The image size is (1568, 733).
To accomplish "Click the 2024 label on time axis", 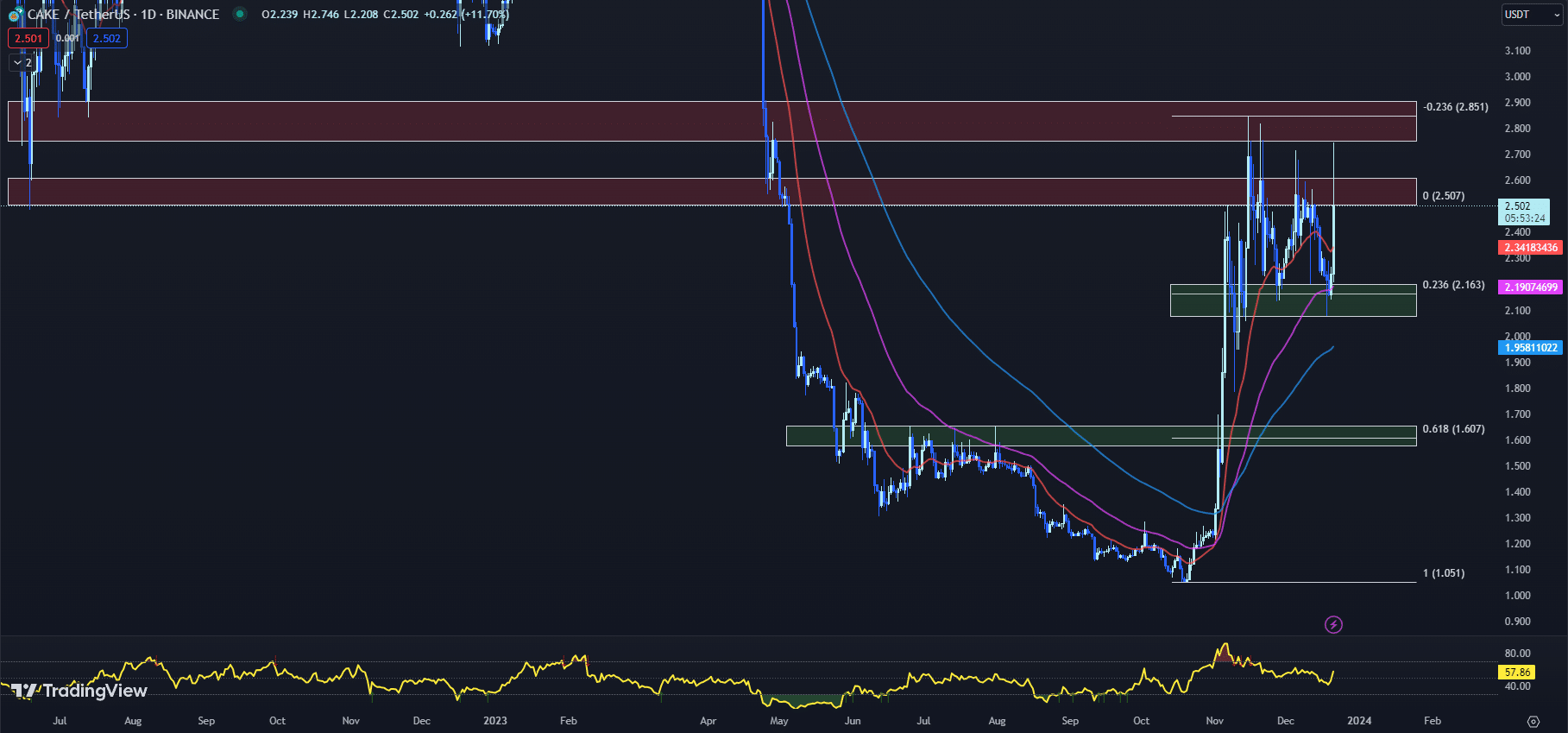I will 1359,721.
